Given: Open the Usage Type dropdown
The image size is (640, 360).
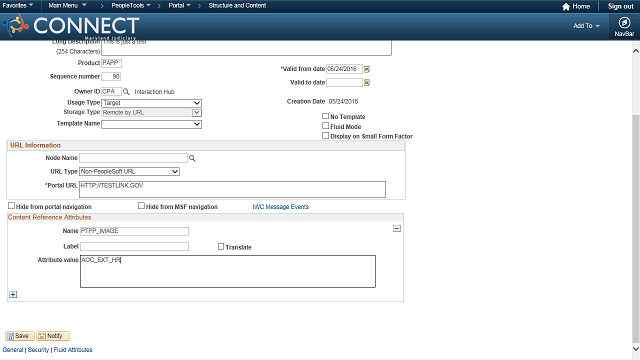Looking at the screenshot, I should tap(151, 103).
